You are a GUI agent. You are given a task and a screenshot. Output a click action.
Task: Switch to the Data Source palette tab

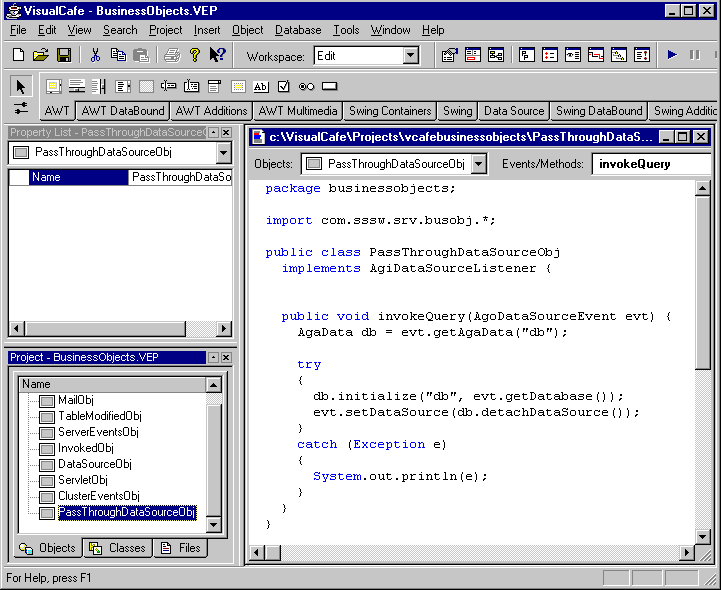[x=514, y=111]
